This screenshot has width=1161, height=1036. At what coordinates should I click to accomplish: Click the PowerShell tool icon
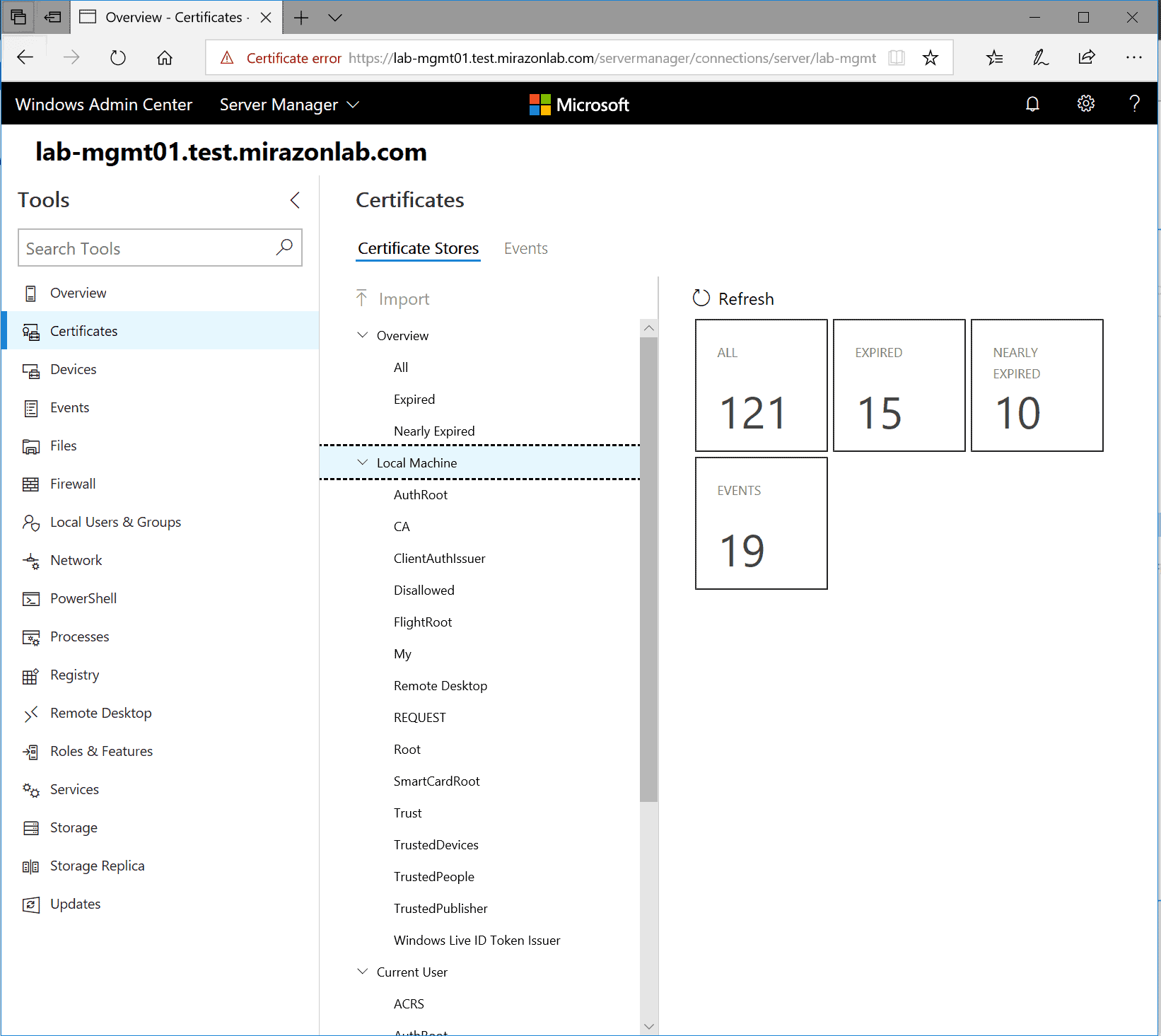pos(30,599)
